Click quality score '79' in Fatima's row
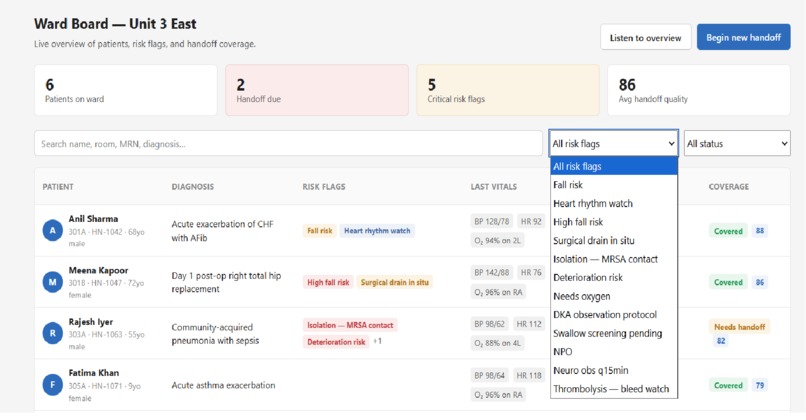 [760, 385]
